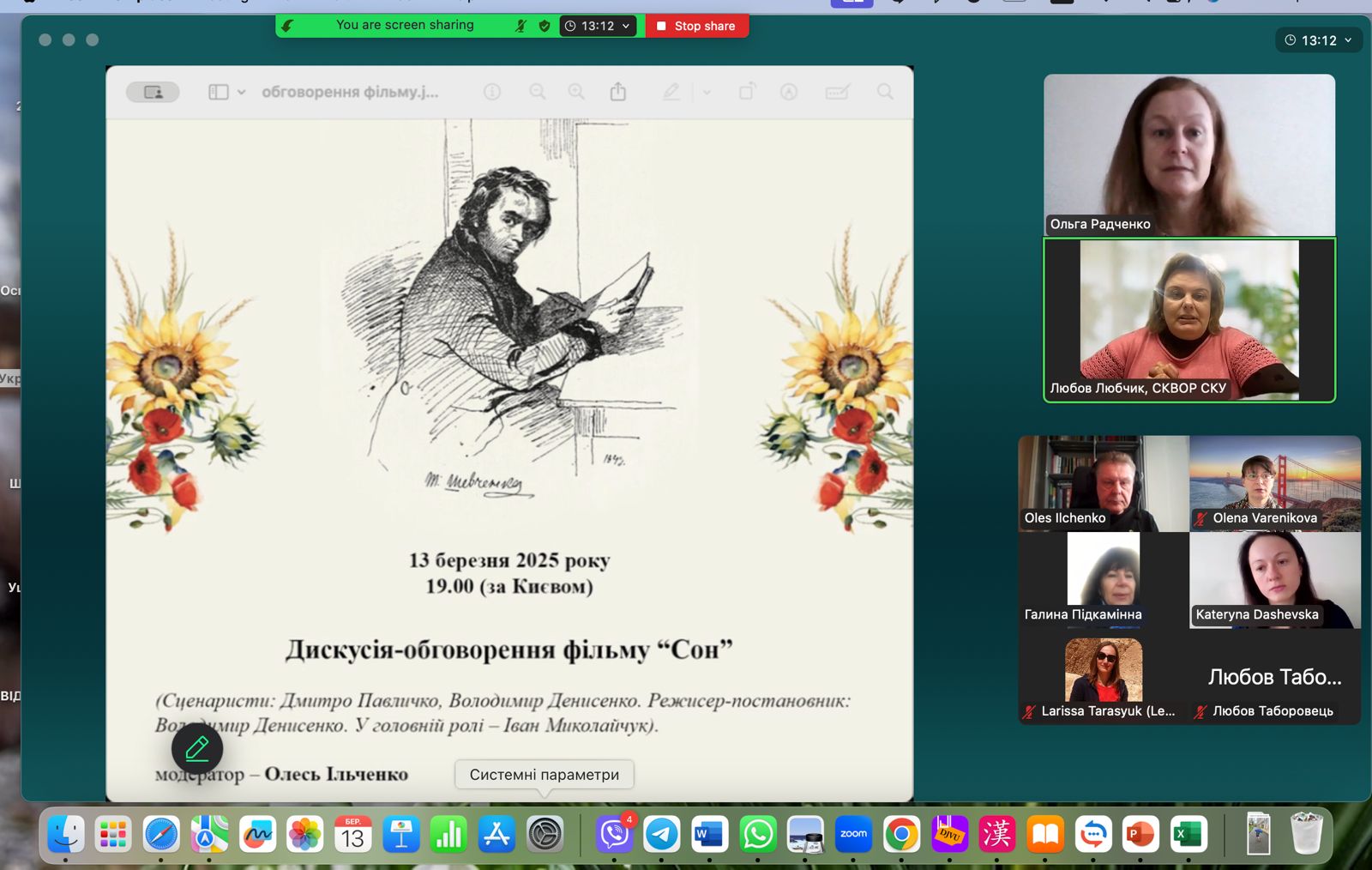1372x870 pixels.
Task: Click the shared-window indicator button in Preview
Action: (153, 92)
